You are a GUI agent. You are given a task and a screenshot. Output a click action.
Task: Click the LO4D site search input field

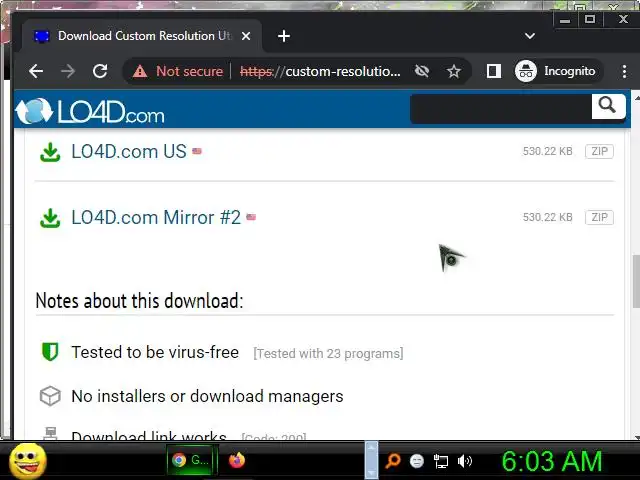point(501,109)
